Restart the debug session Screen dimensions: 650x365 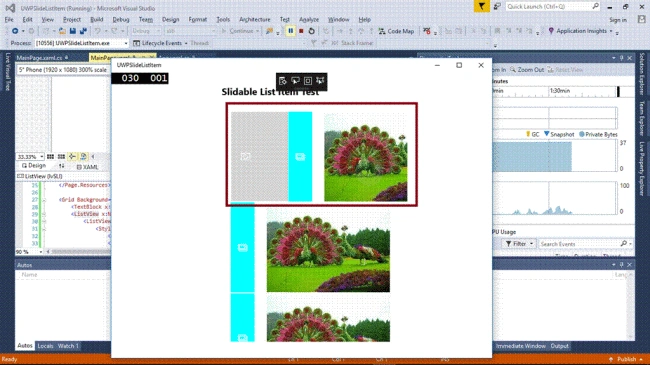(311, 31)
